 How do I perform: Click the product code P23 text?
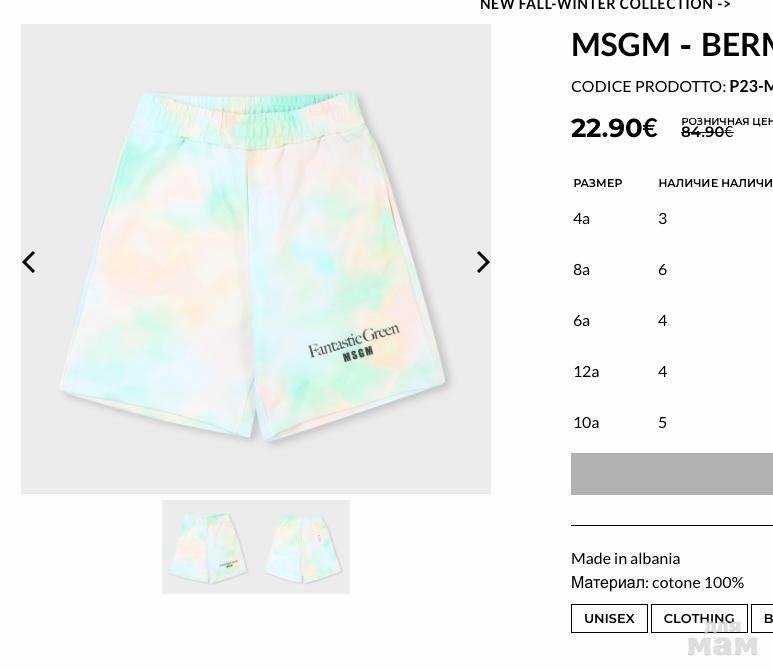click(x=751, y=86)
